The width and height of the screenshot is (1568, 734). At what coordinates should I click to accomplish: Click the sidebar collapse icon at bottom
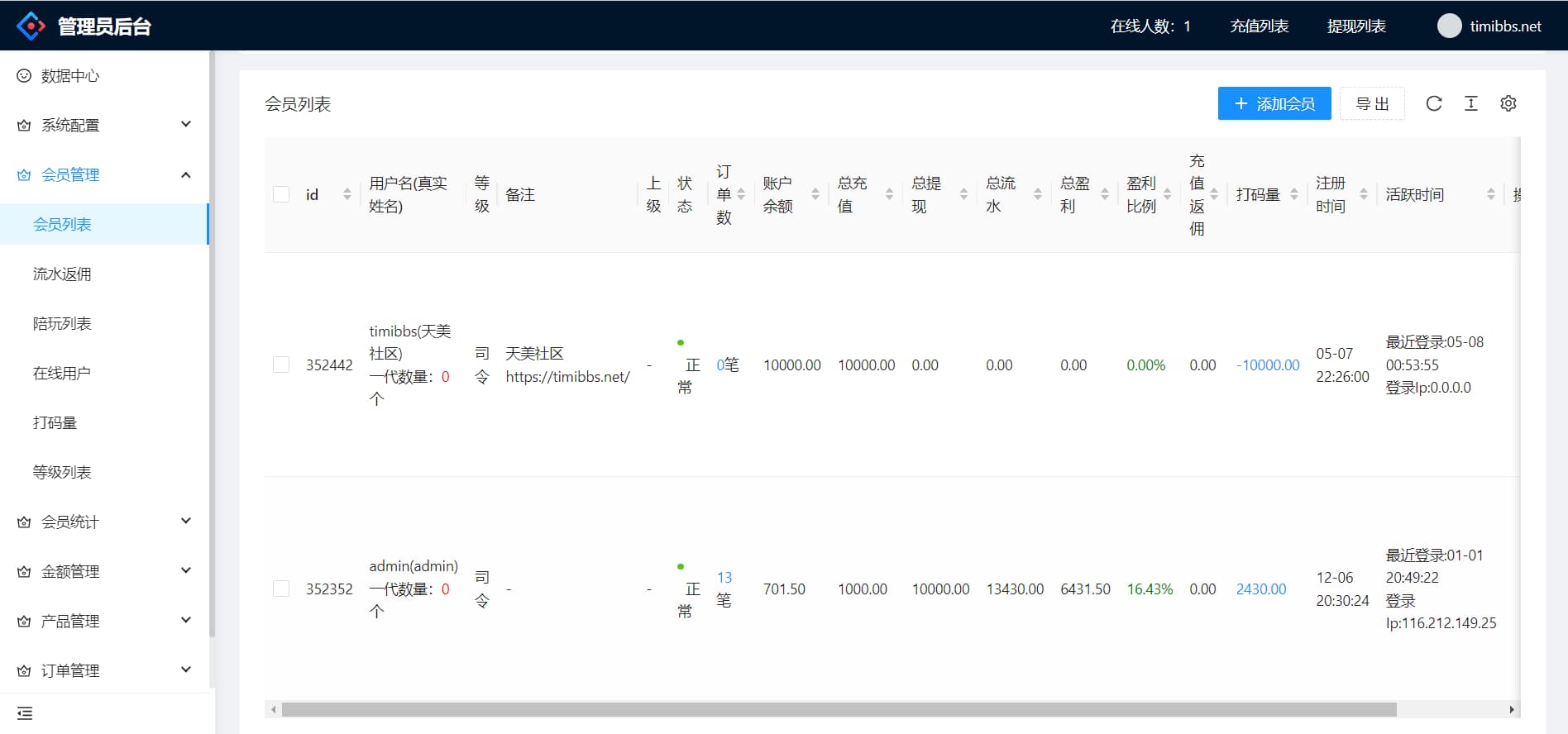(x=25, y=713)
